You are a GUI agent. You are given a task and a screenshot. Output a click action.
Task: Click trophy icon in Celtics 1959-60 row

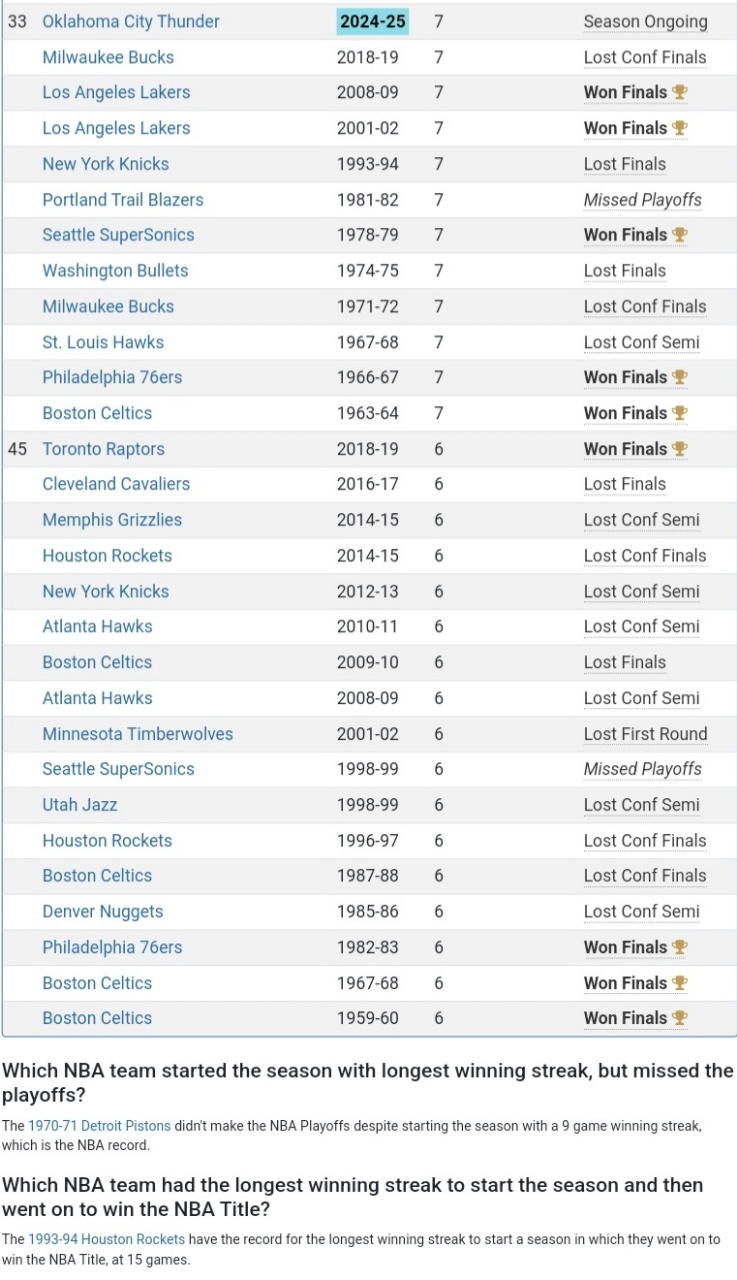click(680, 1018)
